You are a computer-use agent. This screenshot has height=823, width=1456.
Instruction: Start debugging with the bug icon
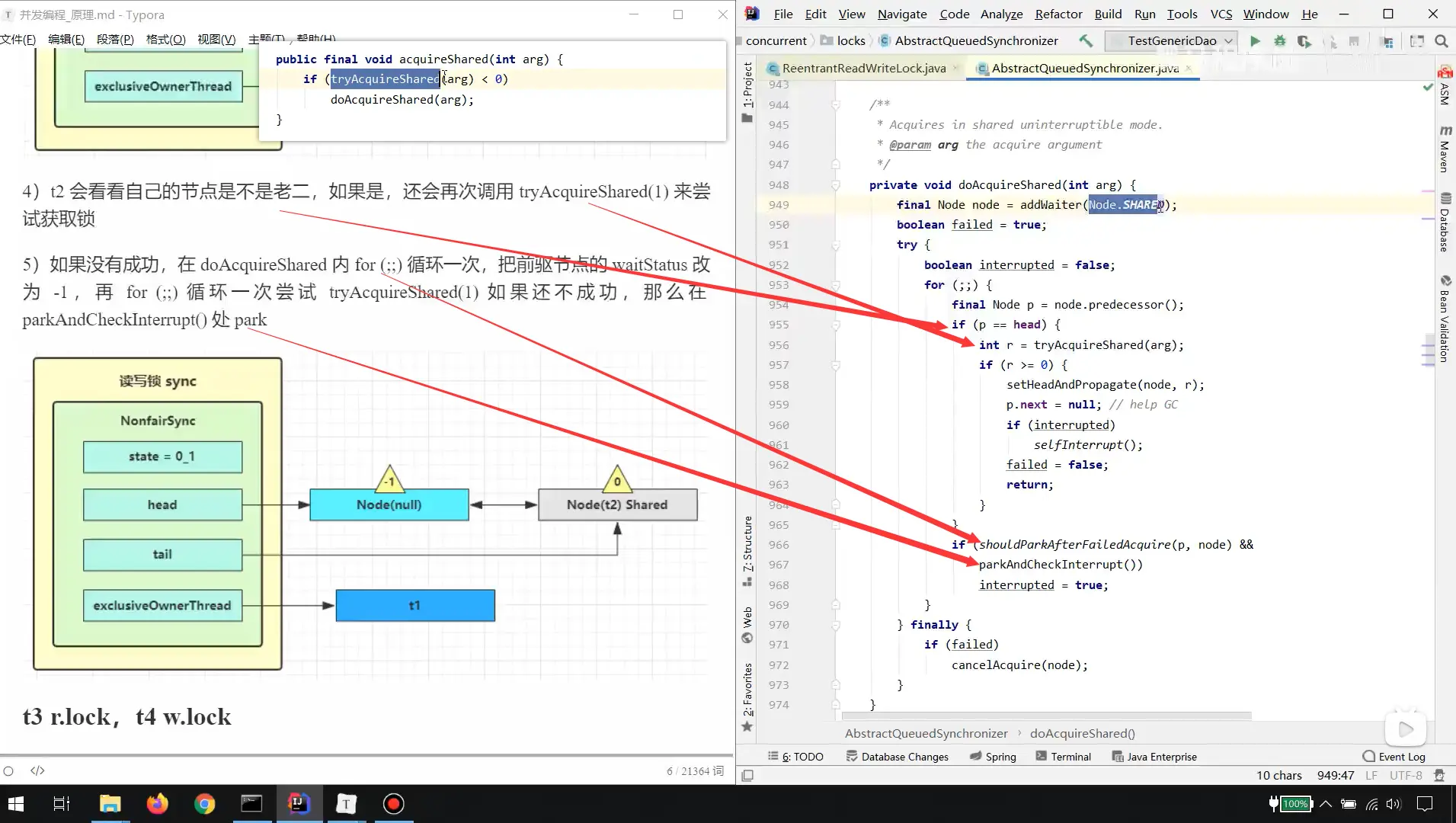click(1280, 40)
